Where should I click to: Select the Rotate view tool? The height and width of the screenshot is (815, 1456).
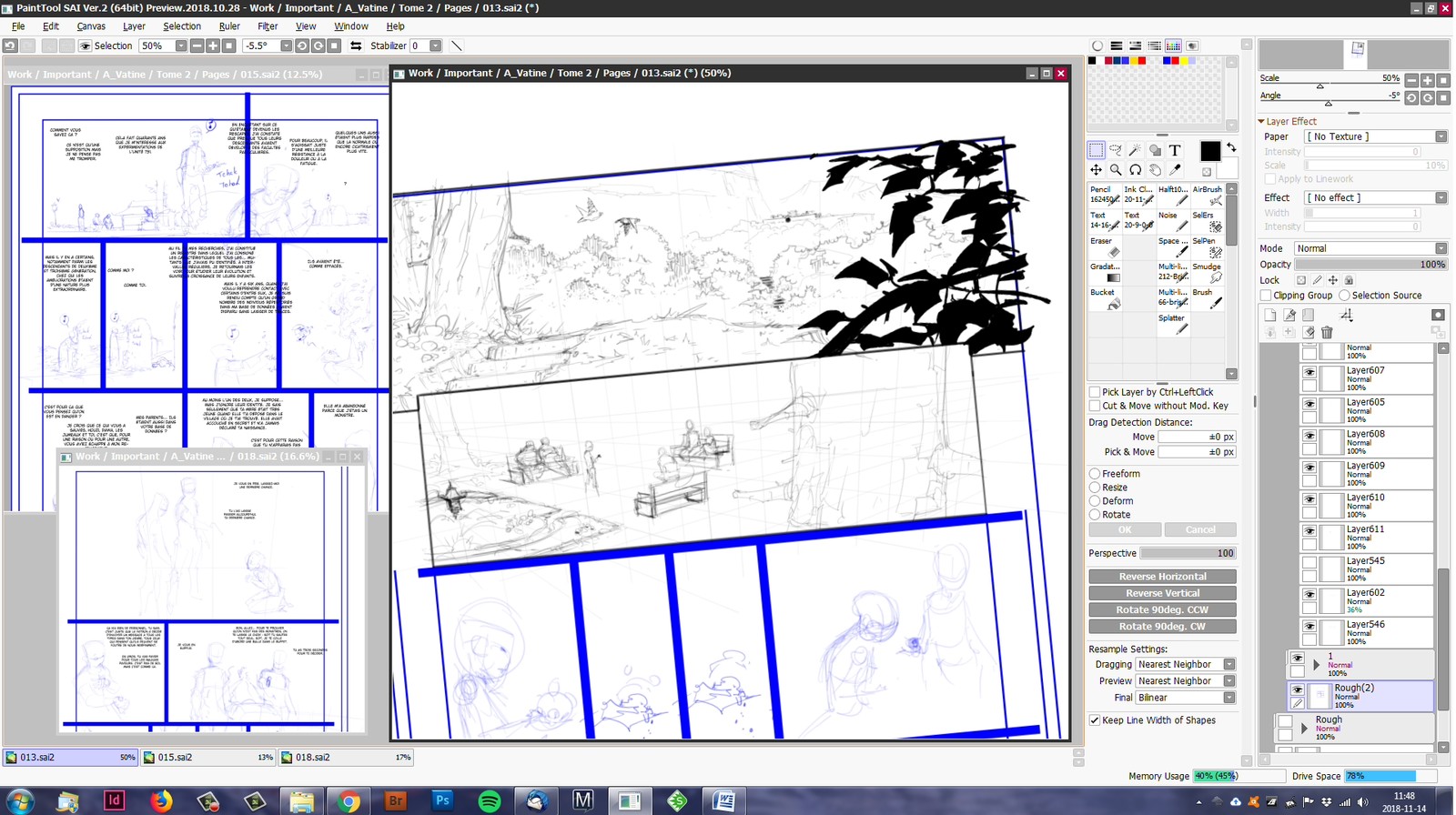(1135, 170)
